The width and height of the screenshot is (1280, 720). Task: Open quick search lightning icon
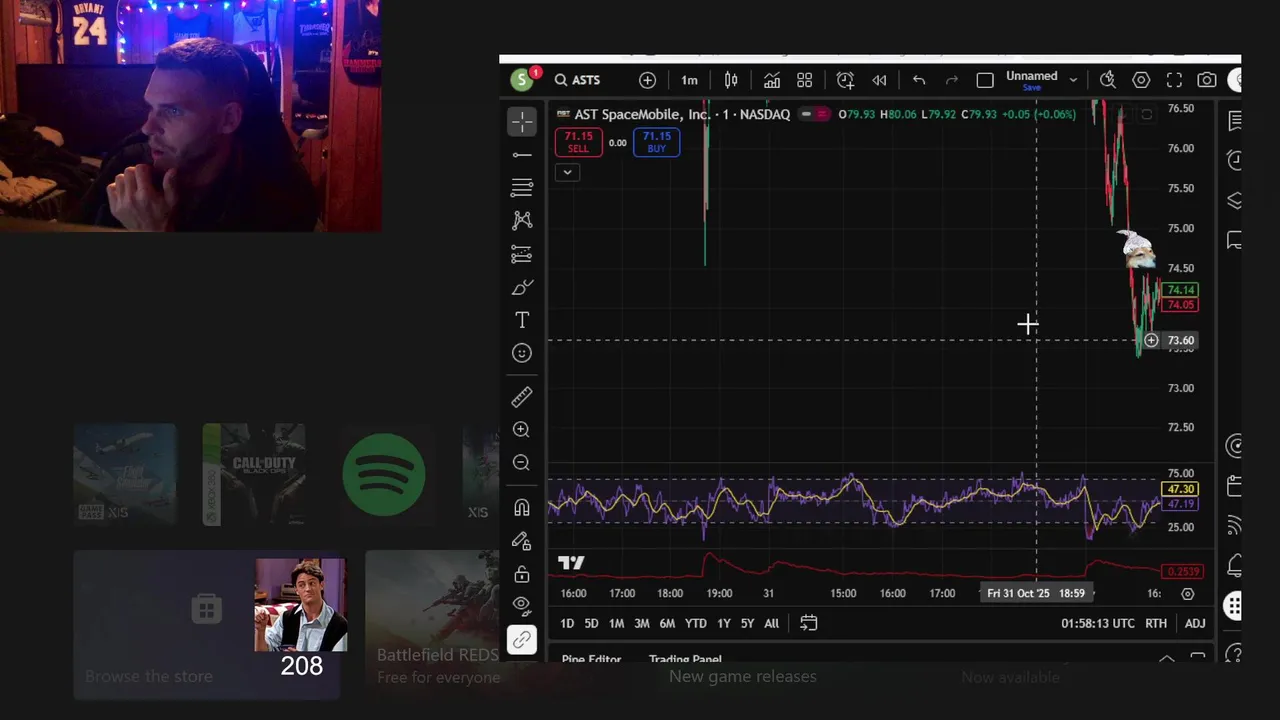click(1108, 80)
